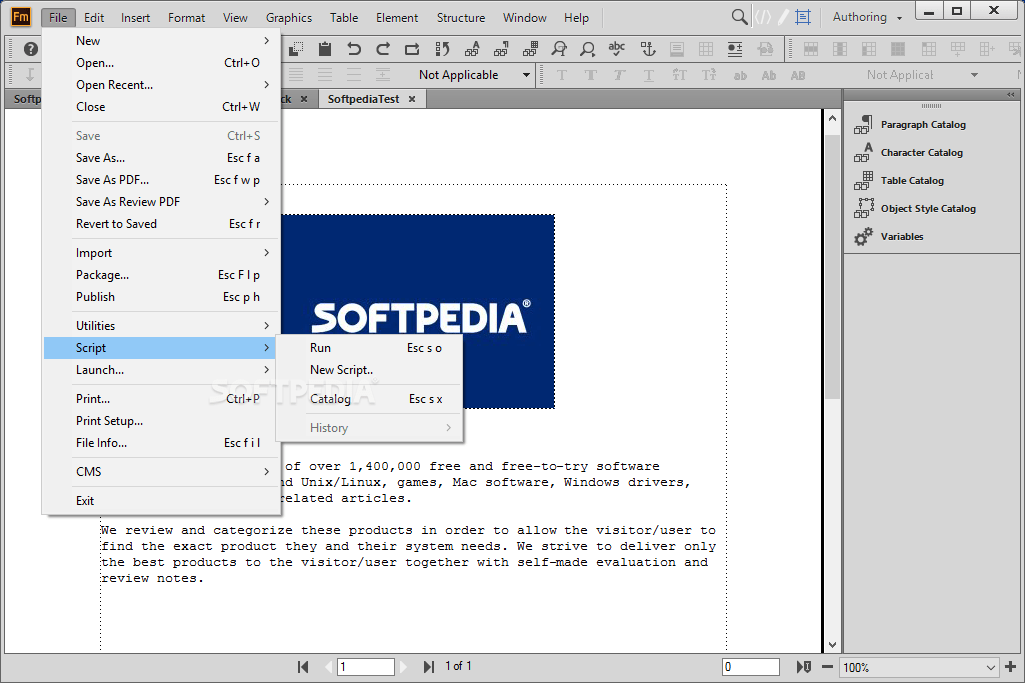Click the Redo icon
Image resolution: width=1025 pixels, height=683 pixels.
click(383, 47)
